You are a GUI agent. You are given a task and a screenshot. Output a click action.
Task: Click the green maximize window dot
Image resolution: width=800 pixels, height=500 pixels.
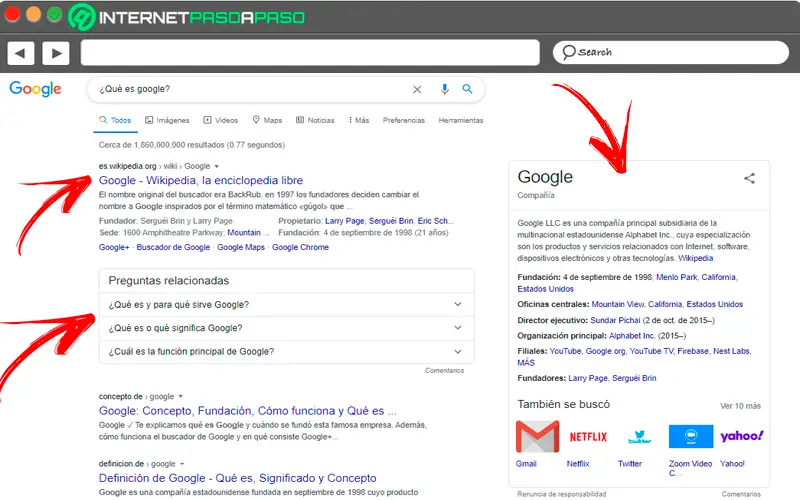click(x=55, y=14)
